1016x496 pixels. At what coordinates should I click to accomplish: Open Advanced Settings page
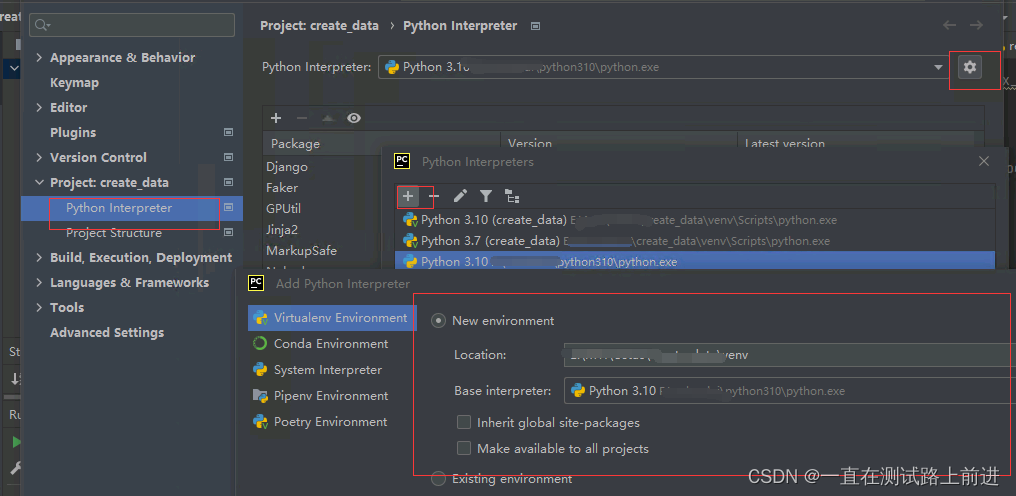pos(107,333)
